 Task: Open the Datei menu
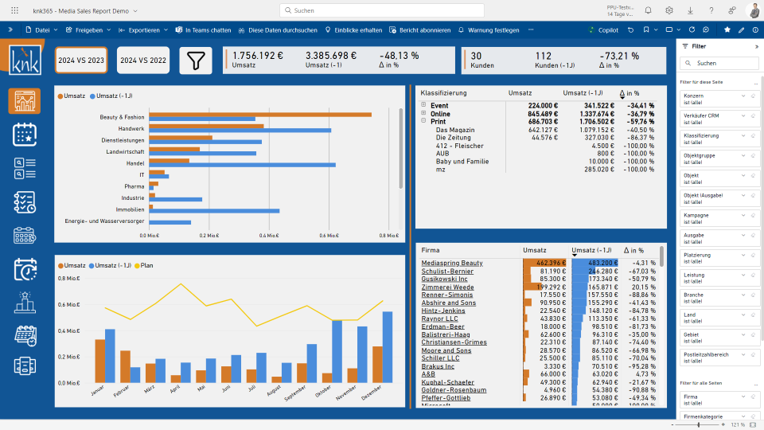coord(41,30)
